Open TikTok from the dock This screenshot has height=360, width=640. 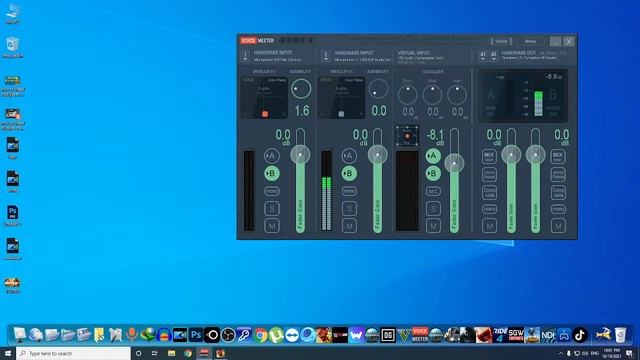pyautogui.click(x=580, y=335)
